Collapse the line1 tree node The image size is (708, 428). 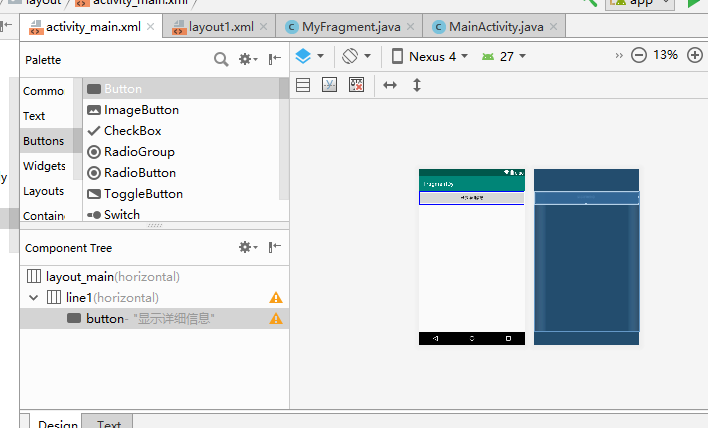33,298
